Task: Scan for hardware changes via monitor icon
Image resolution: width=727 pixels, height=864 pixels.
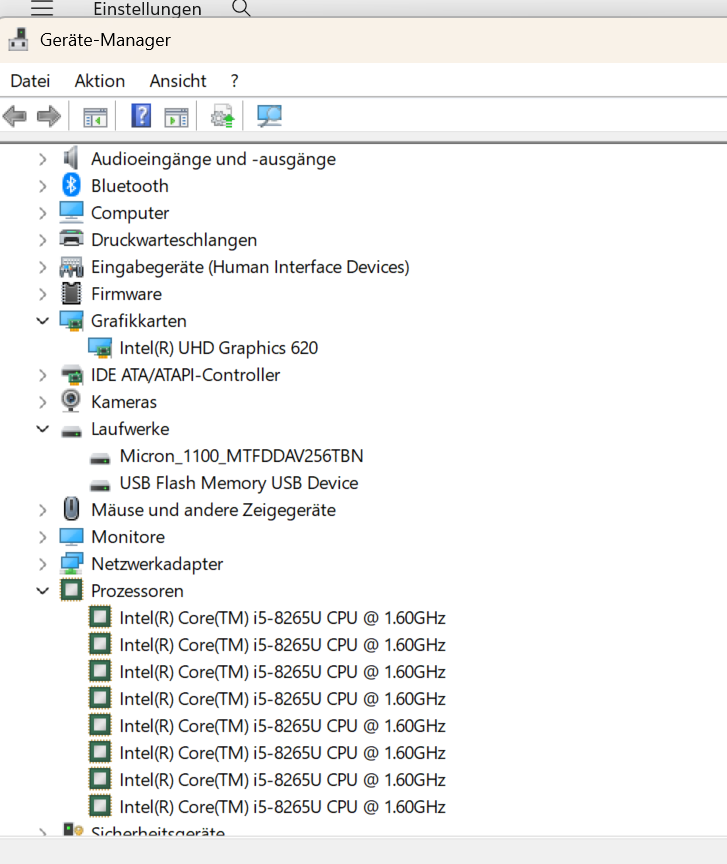Action: coord(270,116)
